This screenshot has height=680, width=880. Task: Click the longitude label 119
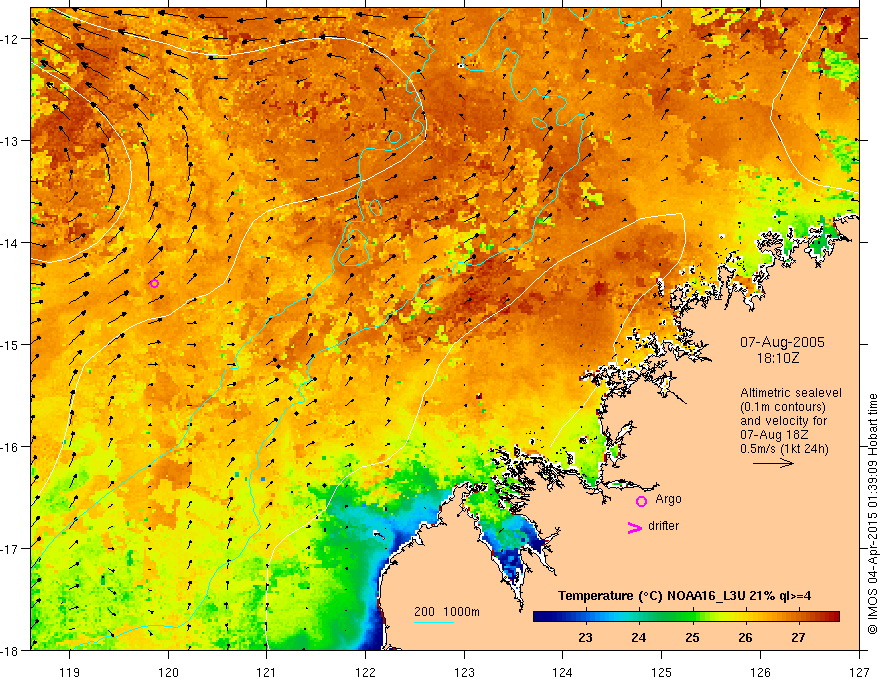(x=70, y=672)
